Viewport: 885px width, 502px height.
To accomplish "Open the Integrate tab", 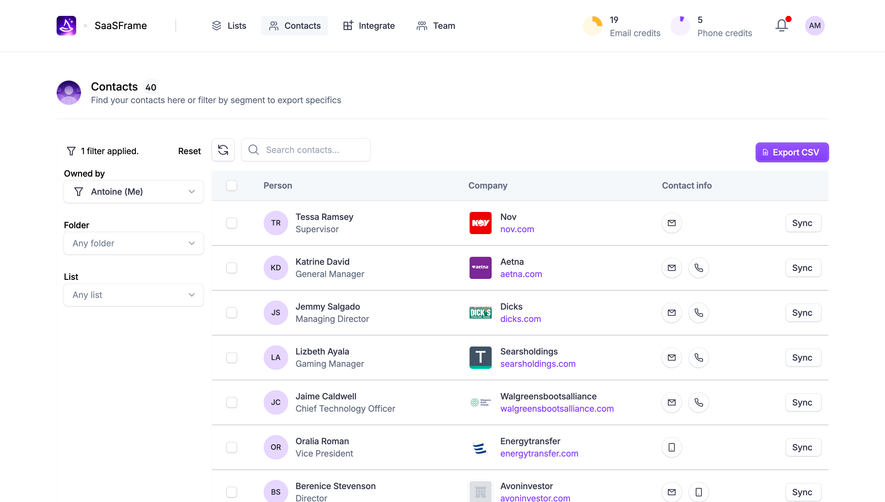I will (369, 25).
